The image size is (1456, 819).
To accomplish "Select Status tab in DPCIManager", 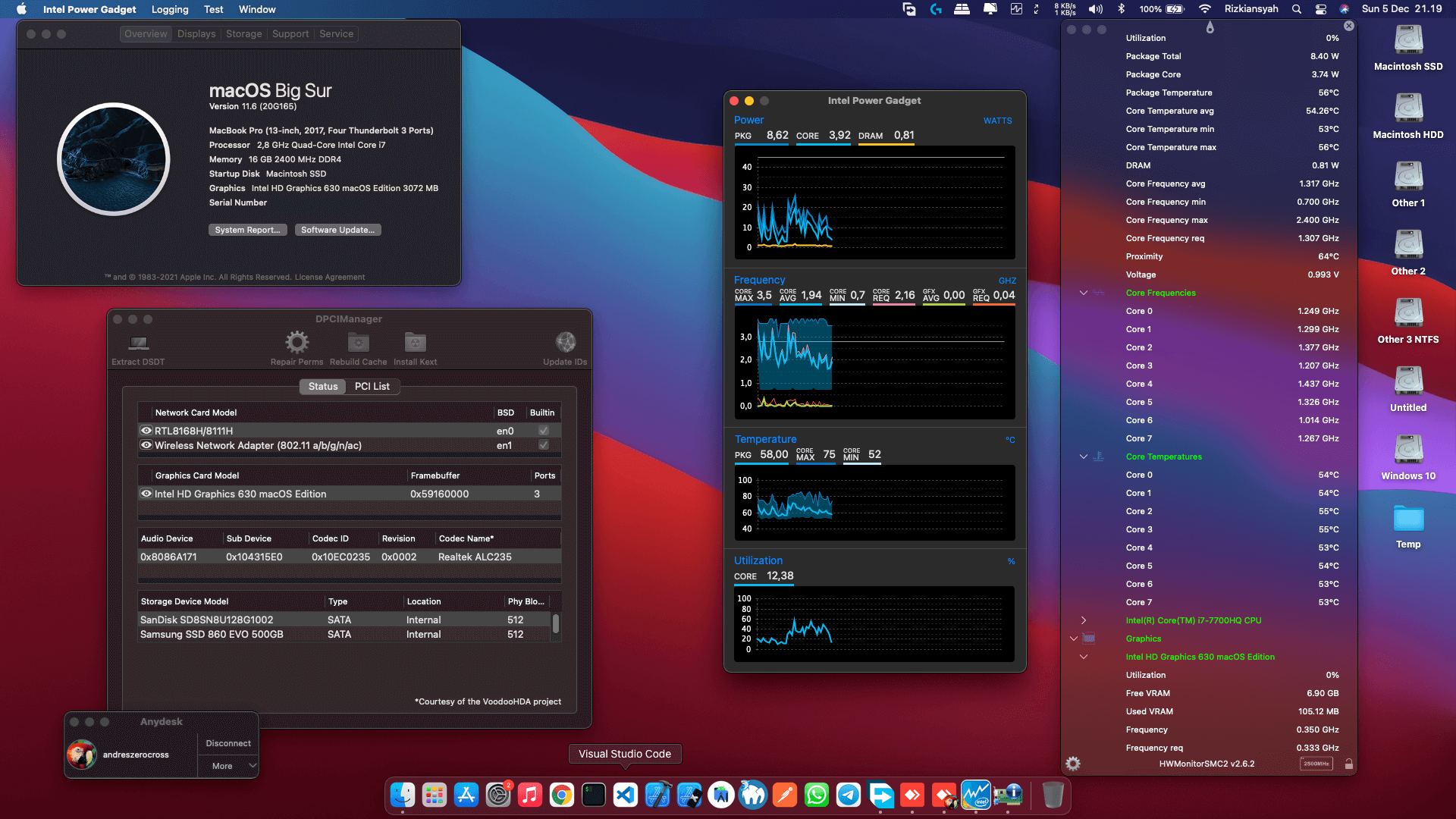I will coord(323,387).
